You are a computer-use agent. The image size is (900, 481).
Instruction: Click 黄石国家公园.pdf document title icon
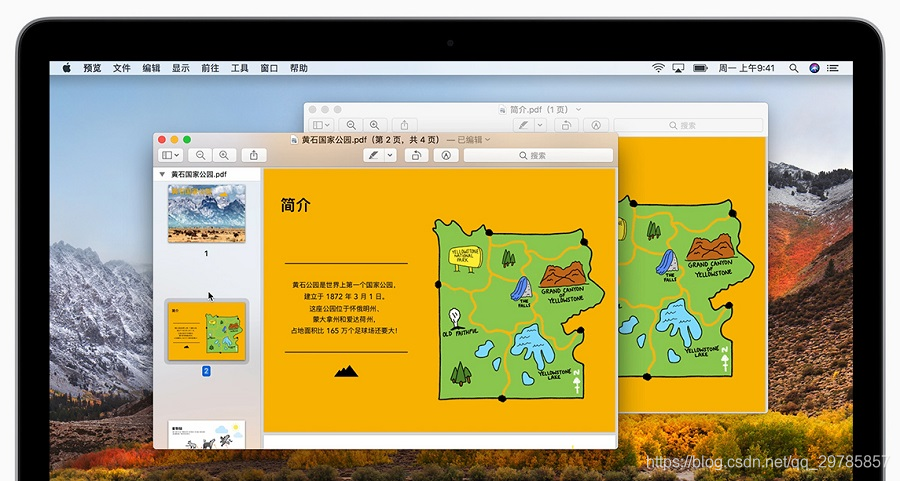point(294,139)
